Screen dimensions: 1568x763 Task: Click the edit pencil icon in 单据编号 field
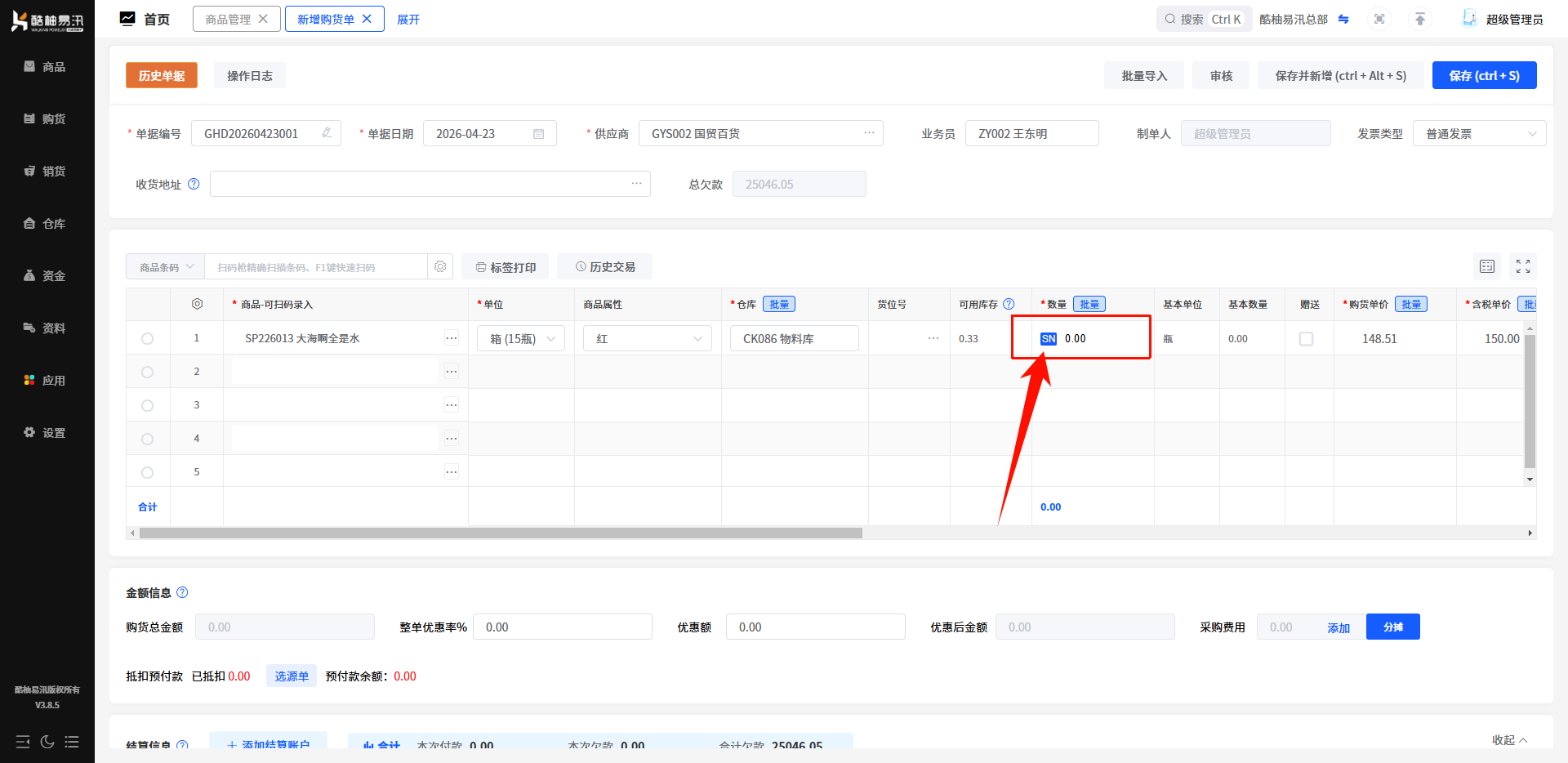(x=327, y=133)
